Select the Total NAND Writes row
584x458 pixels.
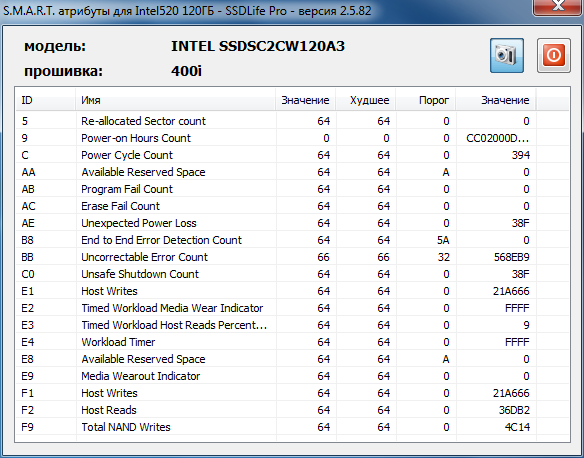pyautogui.click(x=292, y=427)
